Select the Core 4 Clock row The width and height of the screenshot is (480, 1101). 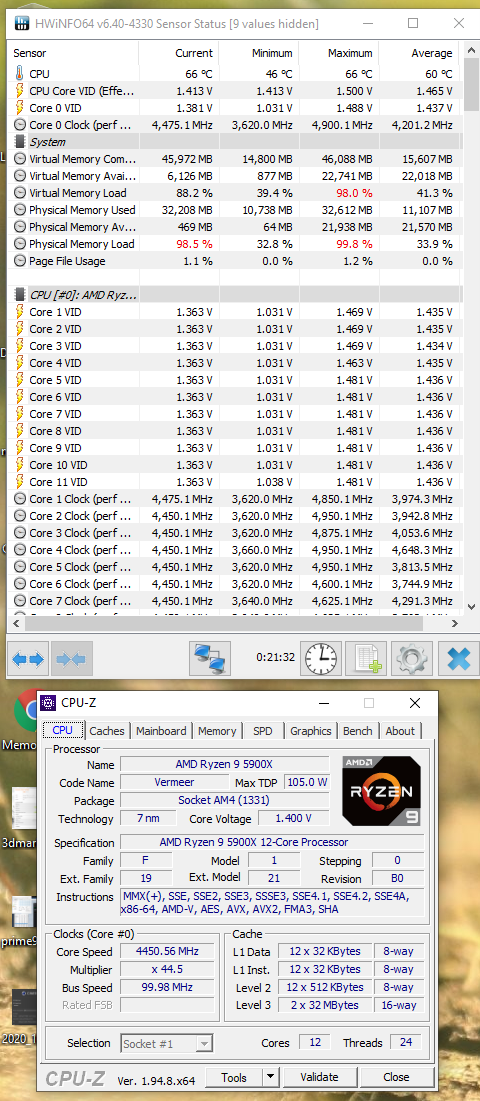click(235, 550)
